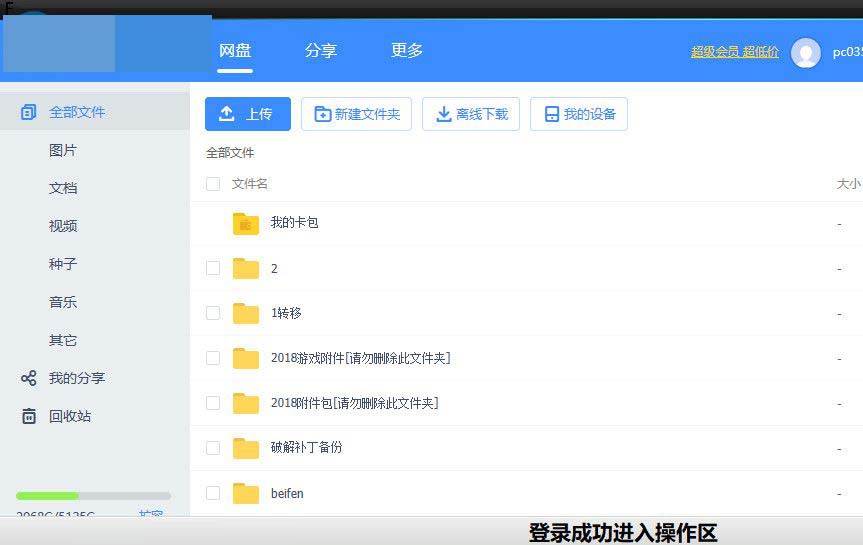Click the green storage usage bar

pyautogui.click(x=47, y=496)
